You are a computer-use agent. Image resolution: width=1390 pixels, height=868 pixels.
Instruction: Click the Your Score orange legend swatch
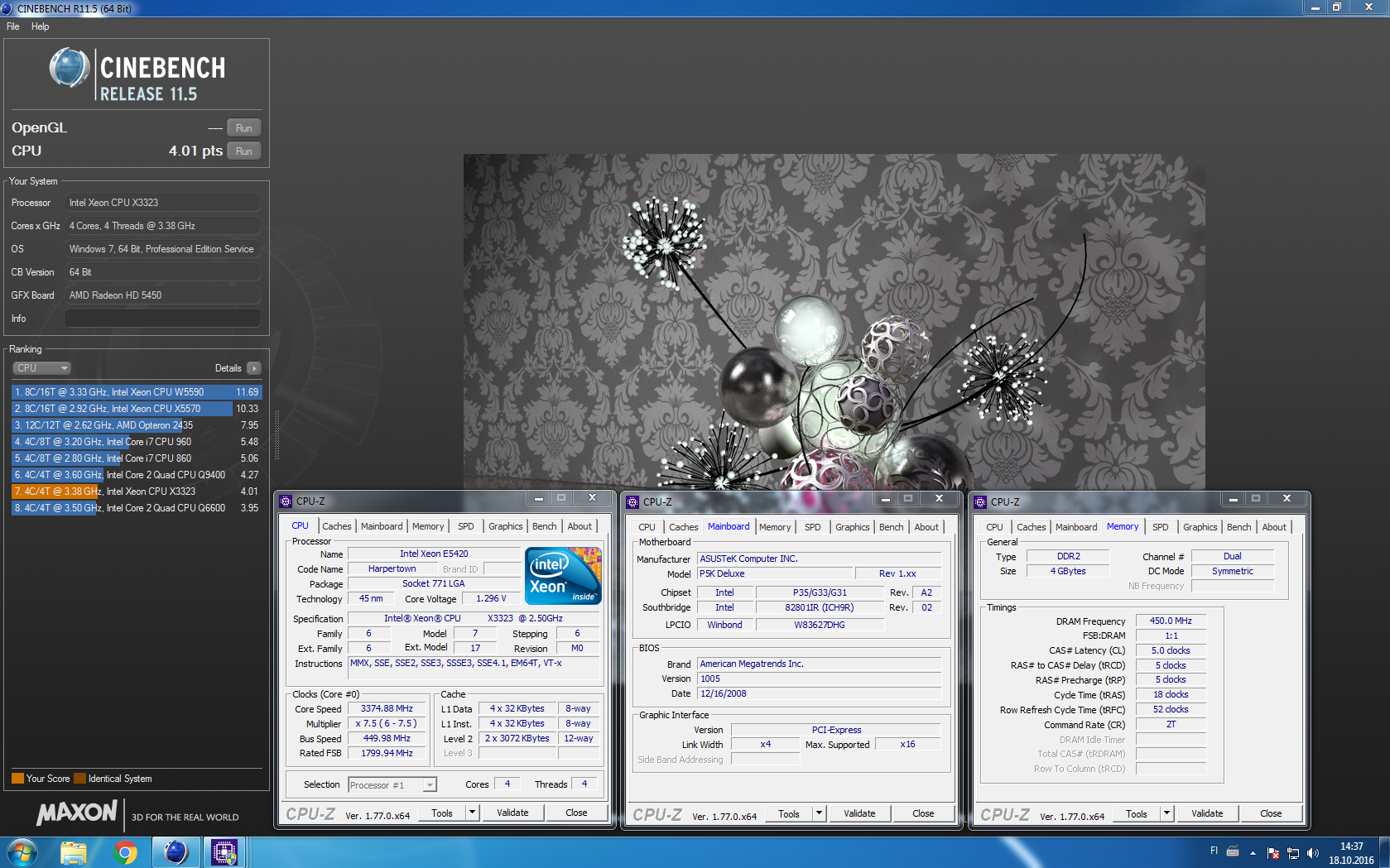pos(17,779)
